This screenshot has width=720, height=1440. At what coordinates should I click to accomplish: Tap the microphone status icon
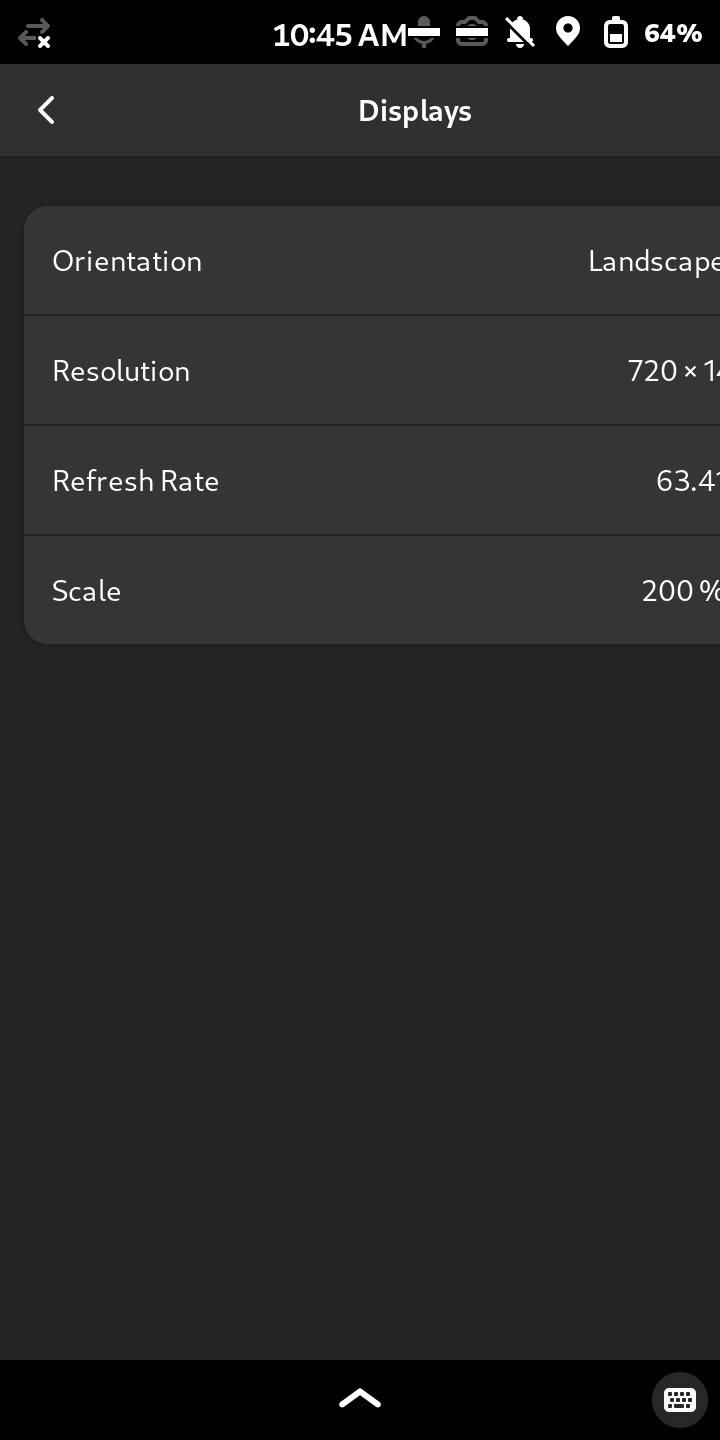click(425, 33)
